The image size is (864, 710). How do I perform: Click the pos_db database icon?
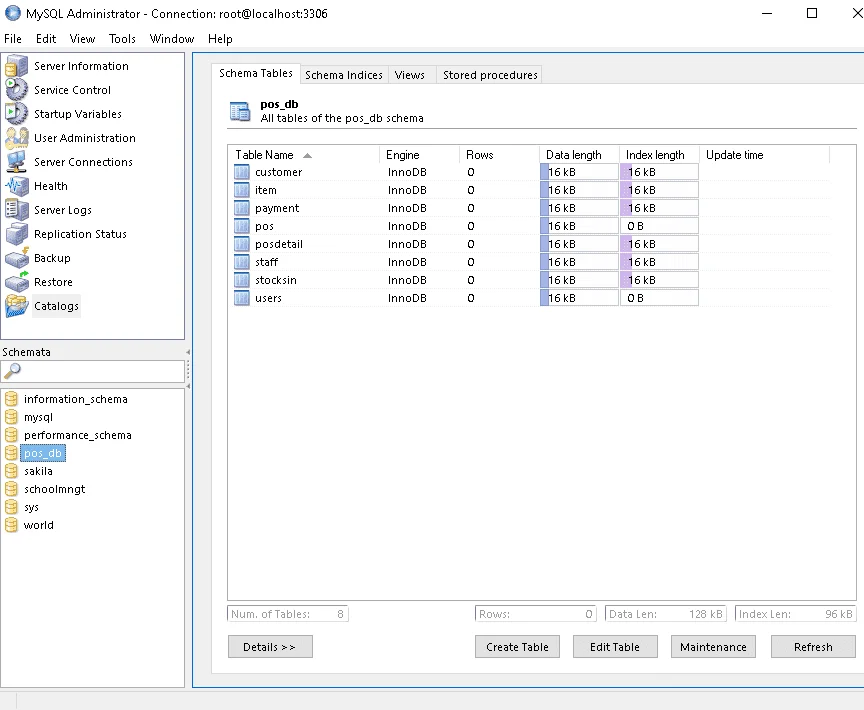point(11,453)
